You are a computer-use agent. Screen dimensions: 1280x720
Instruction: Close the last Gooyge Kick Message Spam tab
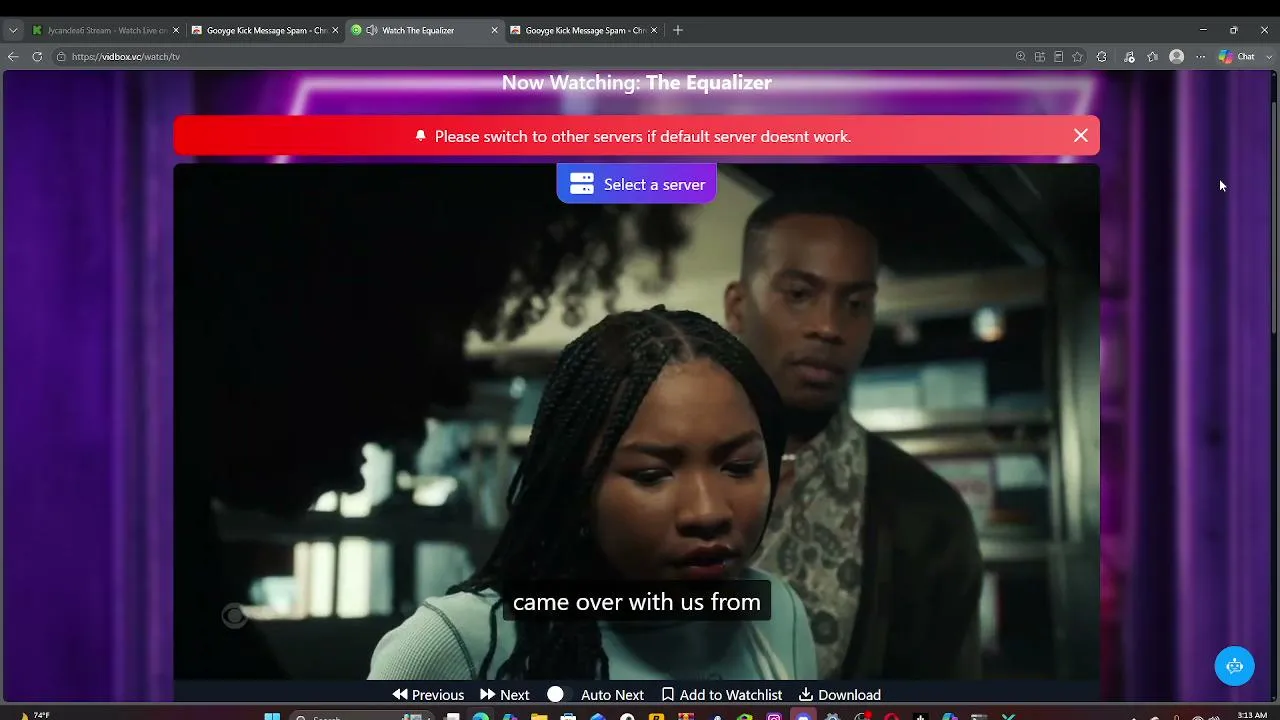(654, 30)
